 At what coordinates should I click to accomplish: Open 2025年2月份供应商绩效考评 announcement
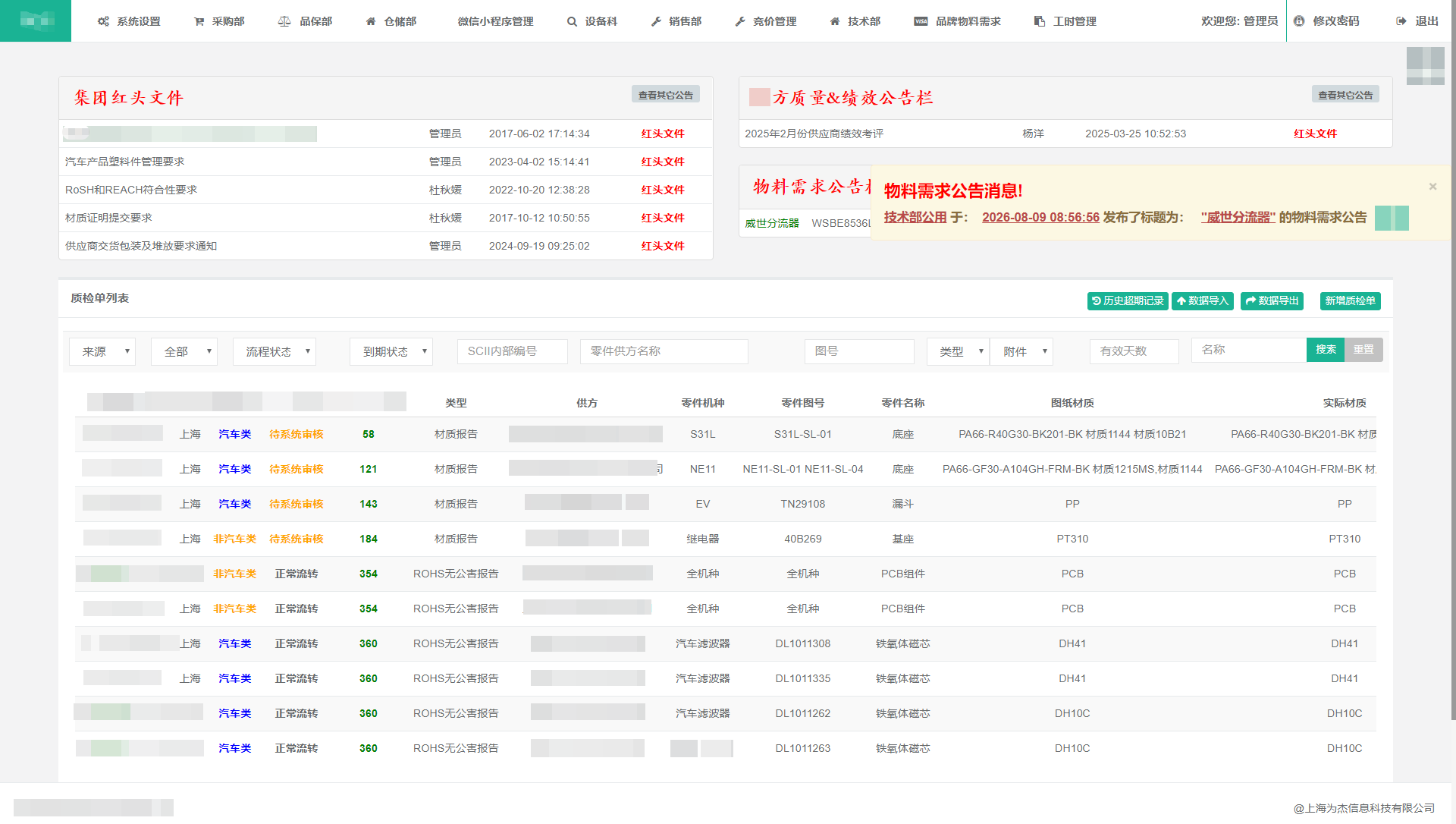click(814, 134)
